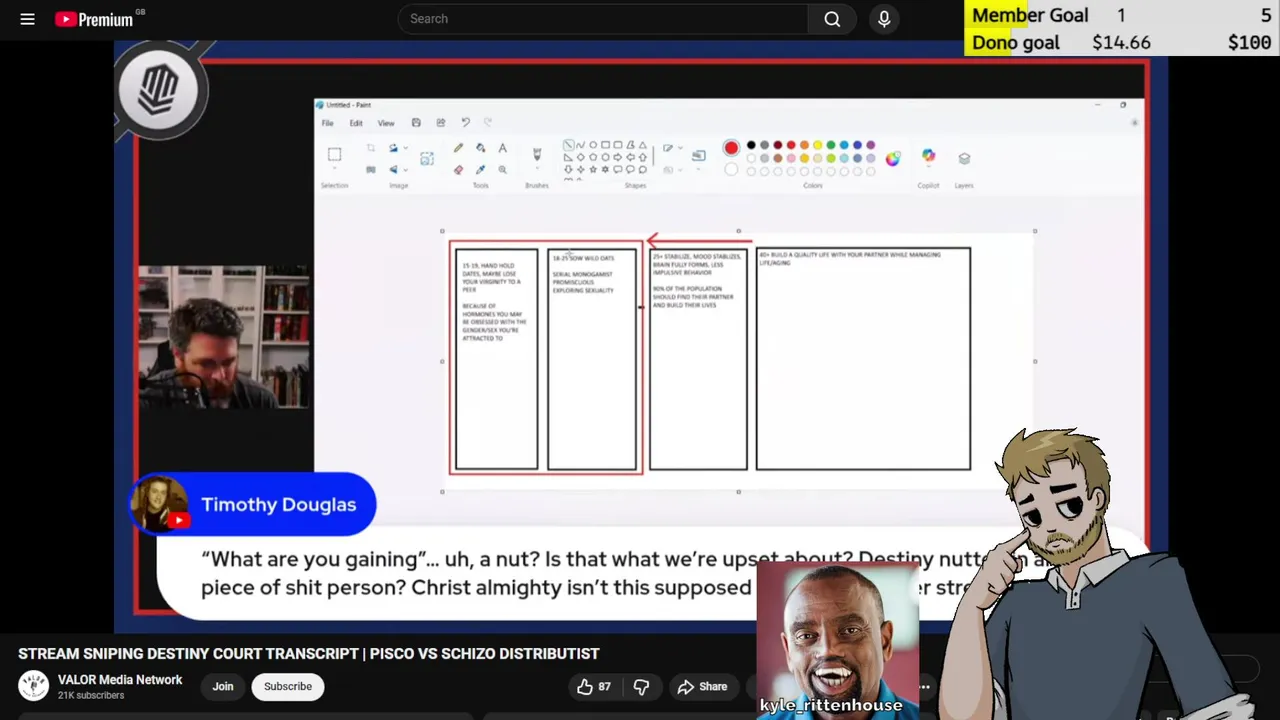Pick the Oval shape
The width and height of the screenshot is (1280, 720).
(x=593, y=145)
